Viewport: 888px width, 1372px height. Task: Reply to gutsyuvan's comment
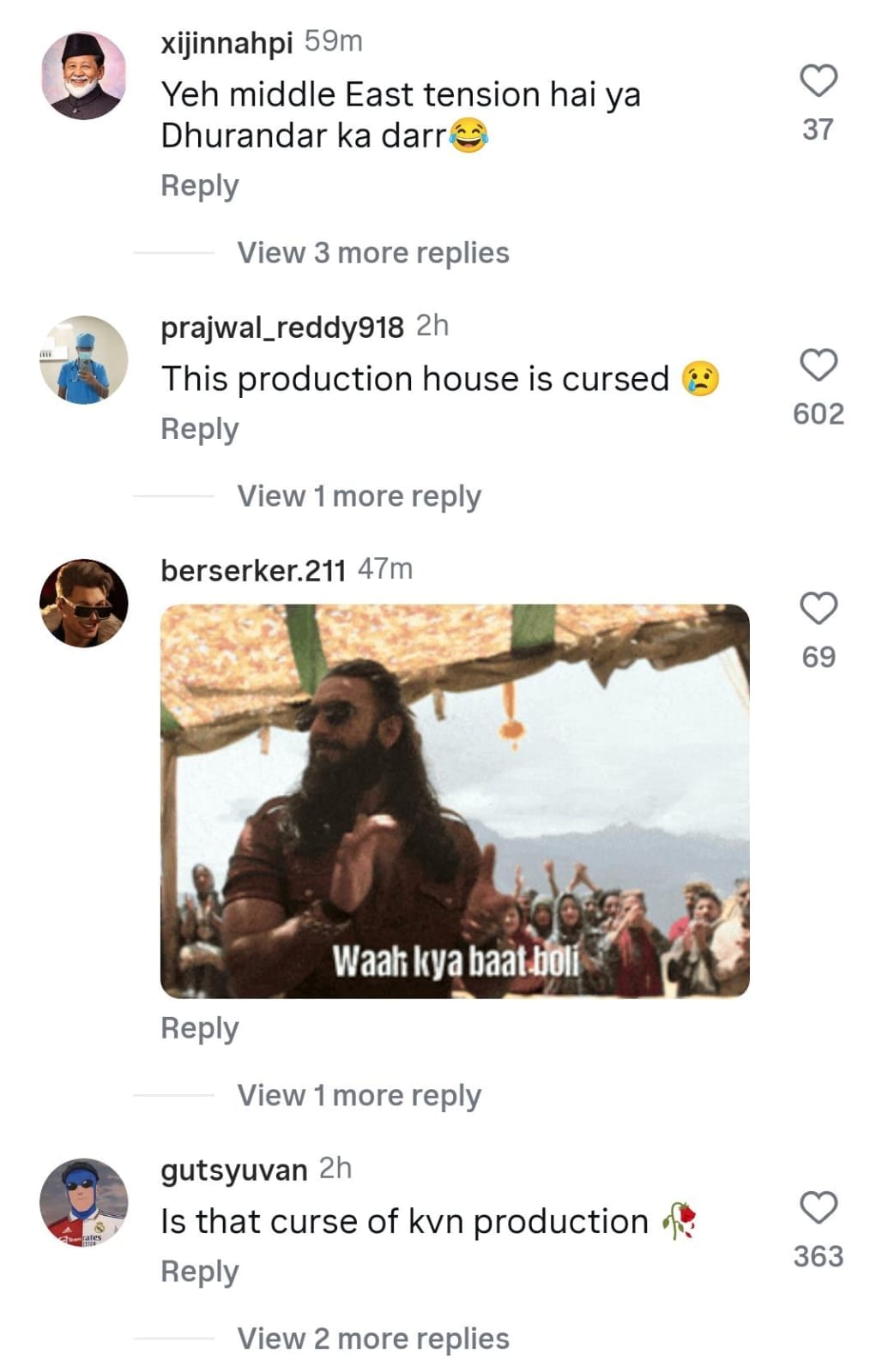[199, 1272]
